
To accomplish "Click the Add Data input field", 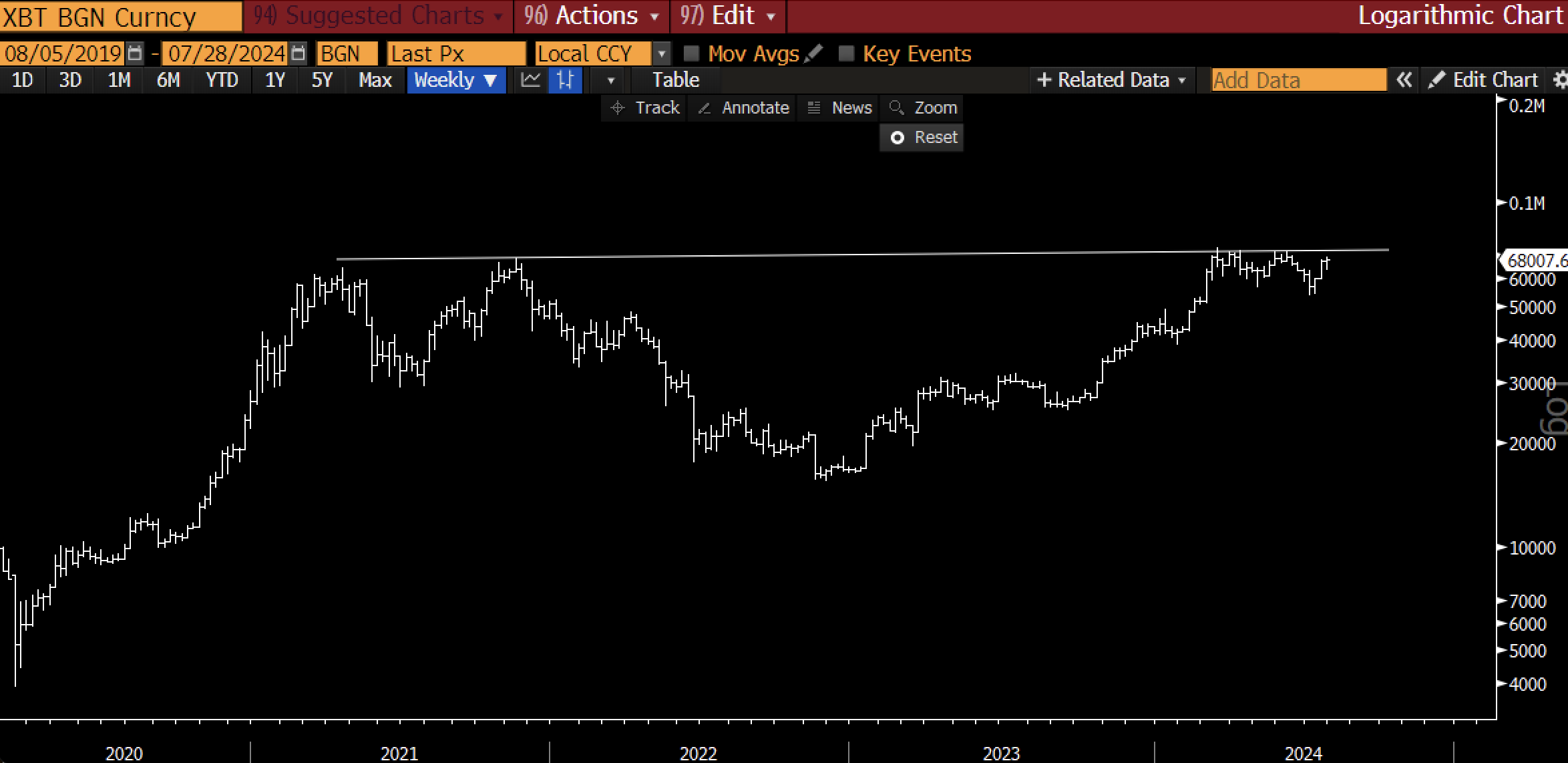I will tap(1298, 80).
